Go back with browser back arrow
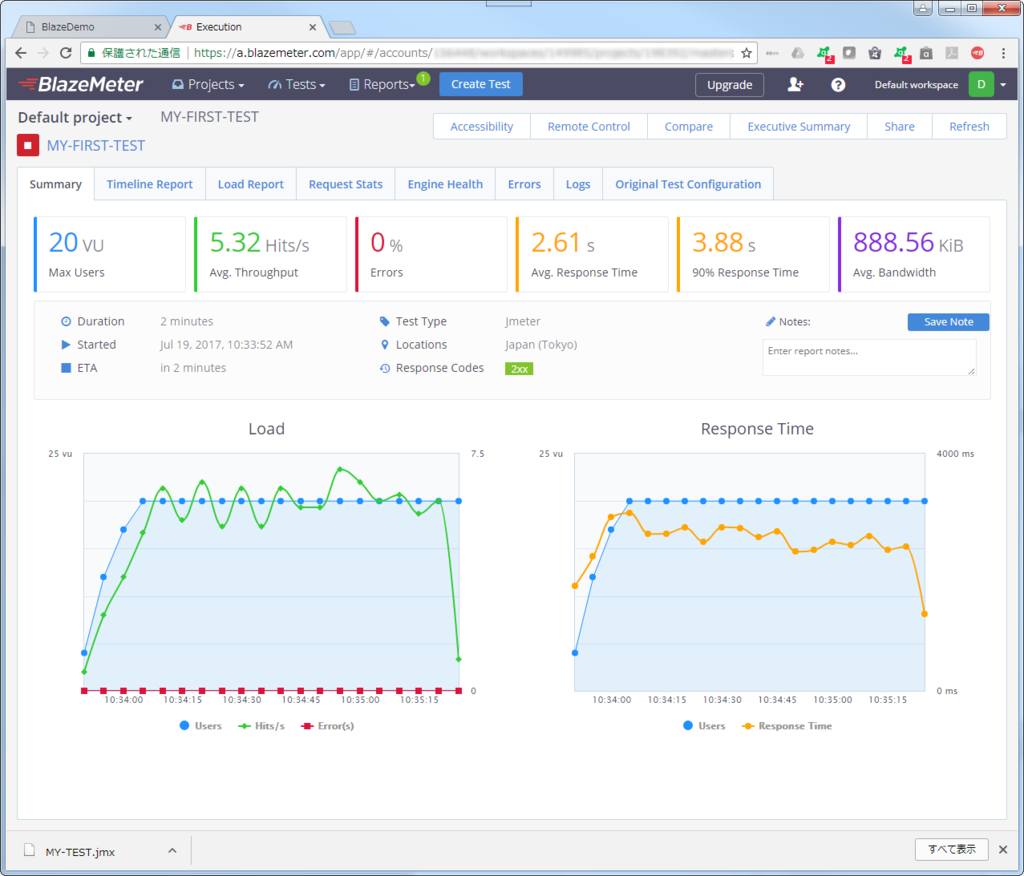1024x876 pixels. [x=21, y=53]
